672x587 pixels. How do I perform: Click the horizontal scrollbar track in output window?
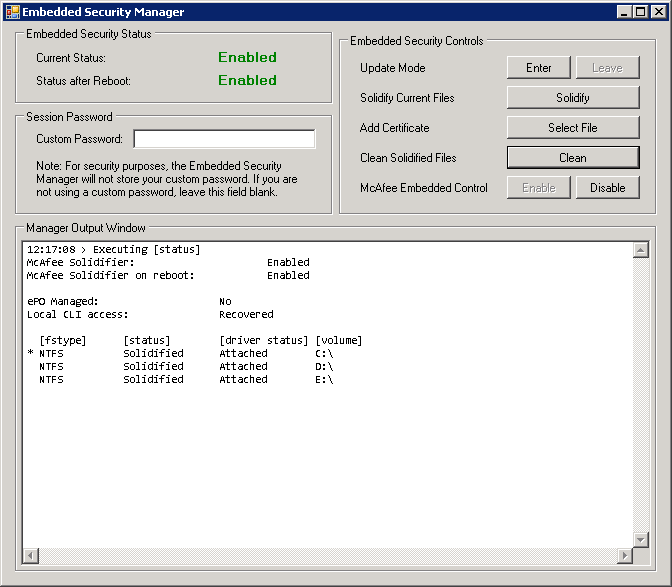[x=328, y=555]
